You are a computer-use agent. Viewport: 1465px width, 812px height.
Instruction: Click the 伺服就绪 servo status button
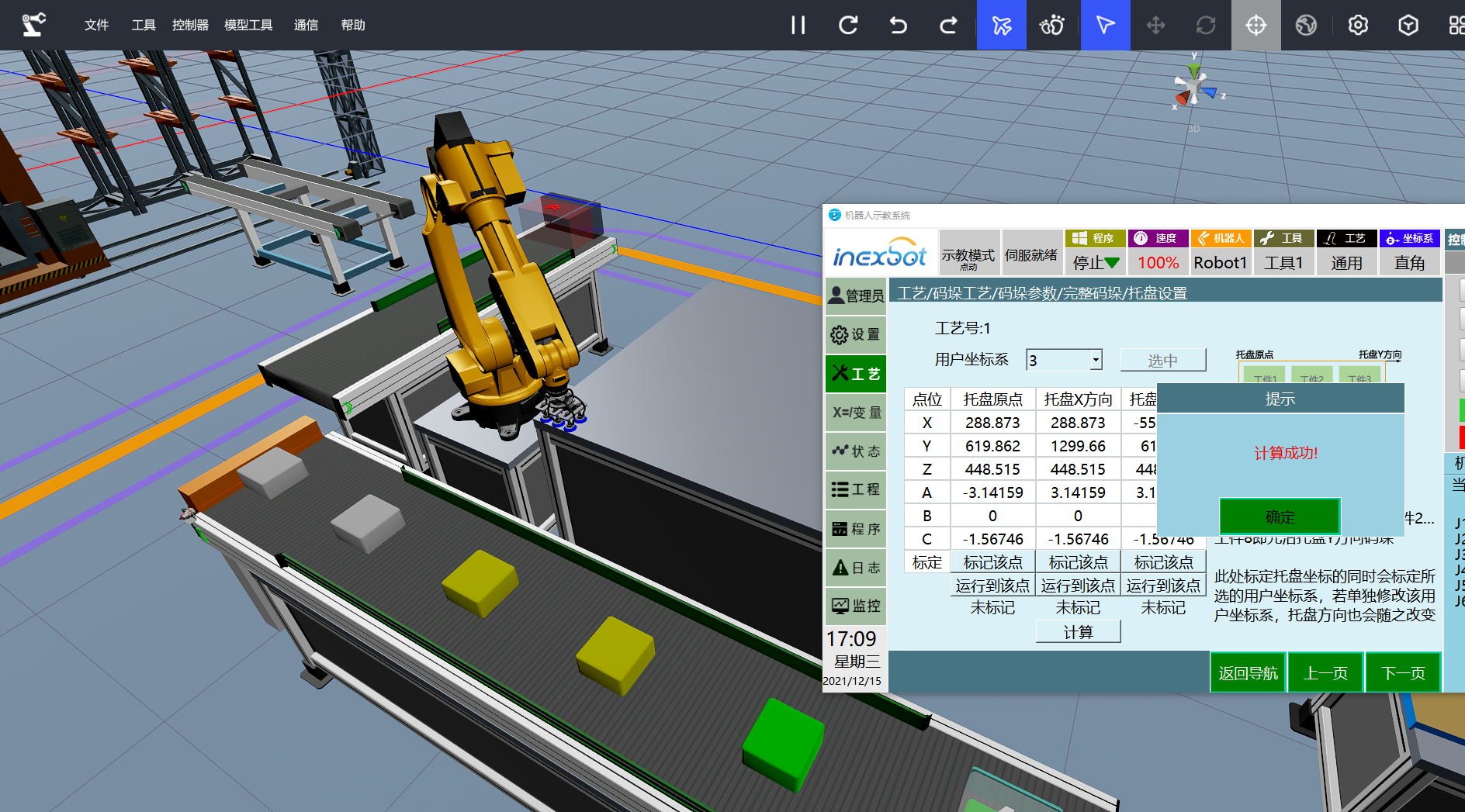click(x=1032, y=253)
